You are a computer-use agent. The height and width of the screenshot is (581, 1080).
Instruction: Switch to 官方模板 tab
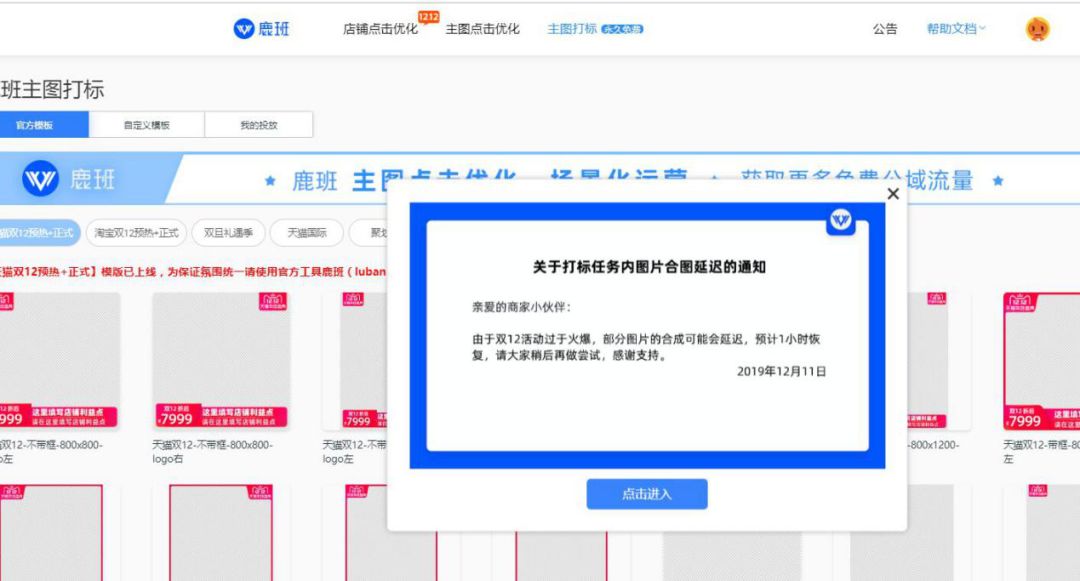click(x=44, y=125)
